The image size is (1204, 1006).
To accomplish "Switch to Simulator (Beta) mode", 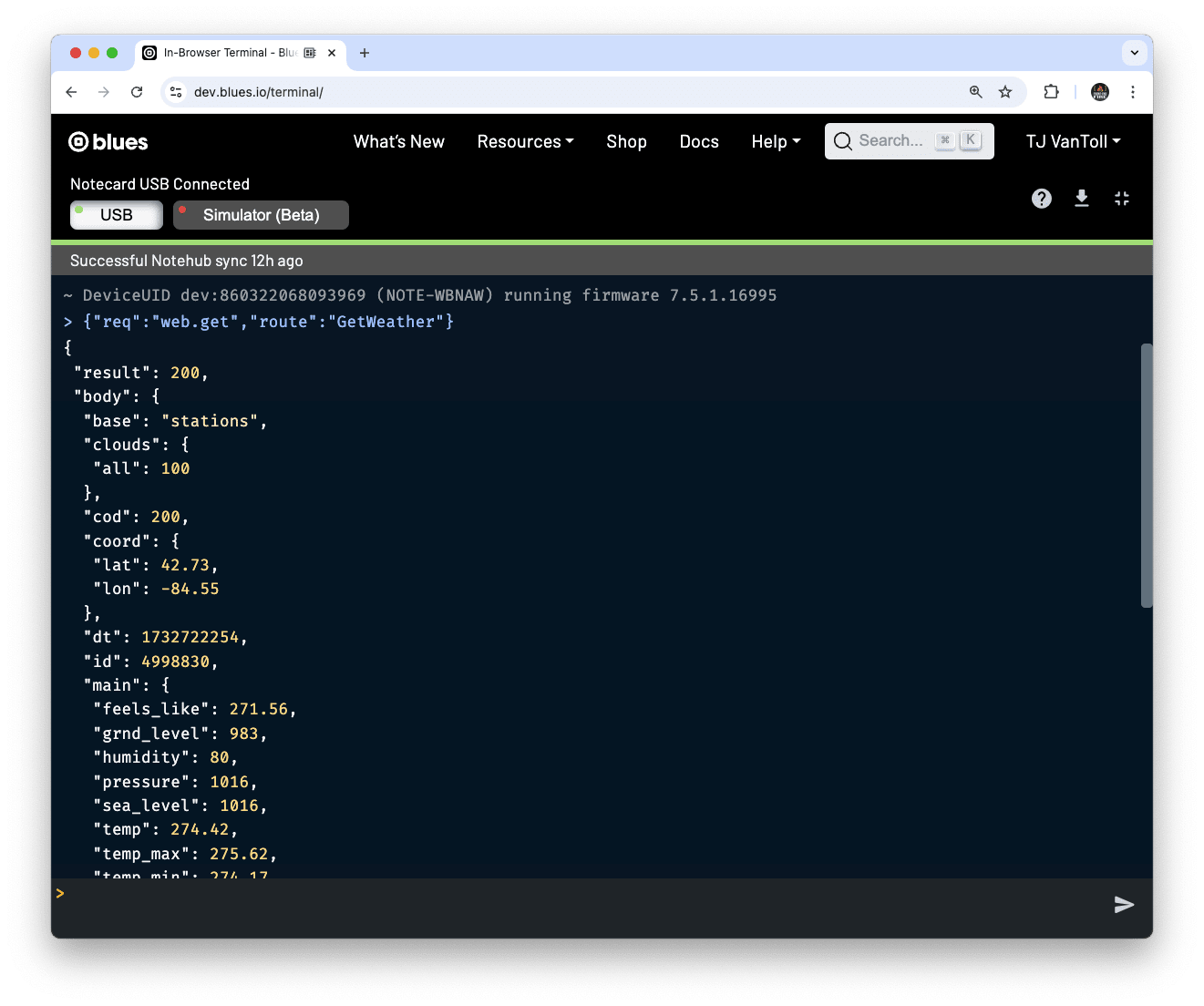I will coord(261,215).
